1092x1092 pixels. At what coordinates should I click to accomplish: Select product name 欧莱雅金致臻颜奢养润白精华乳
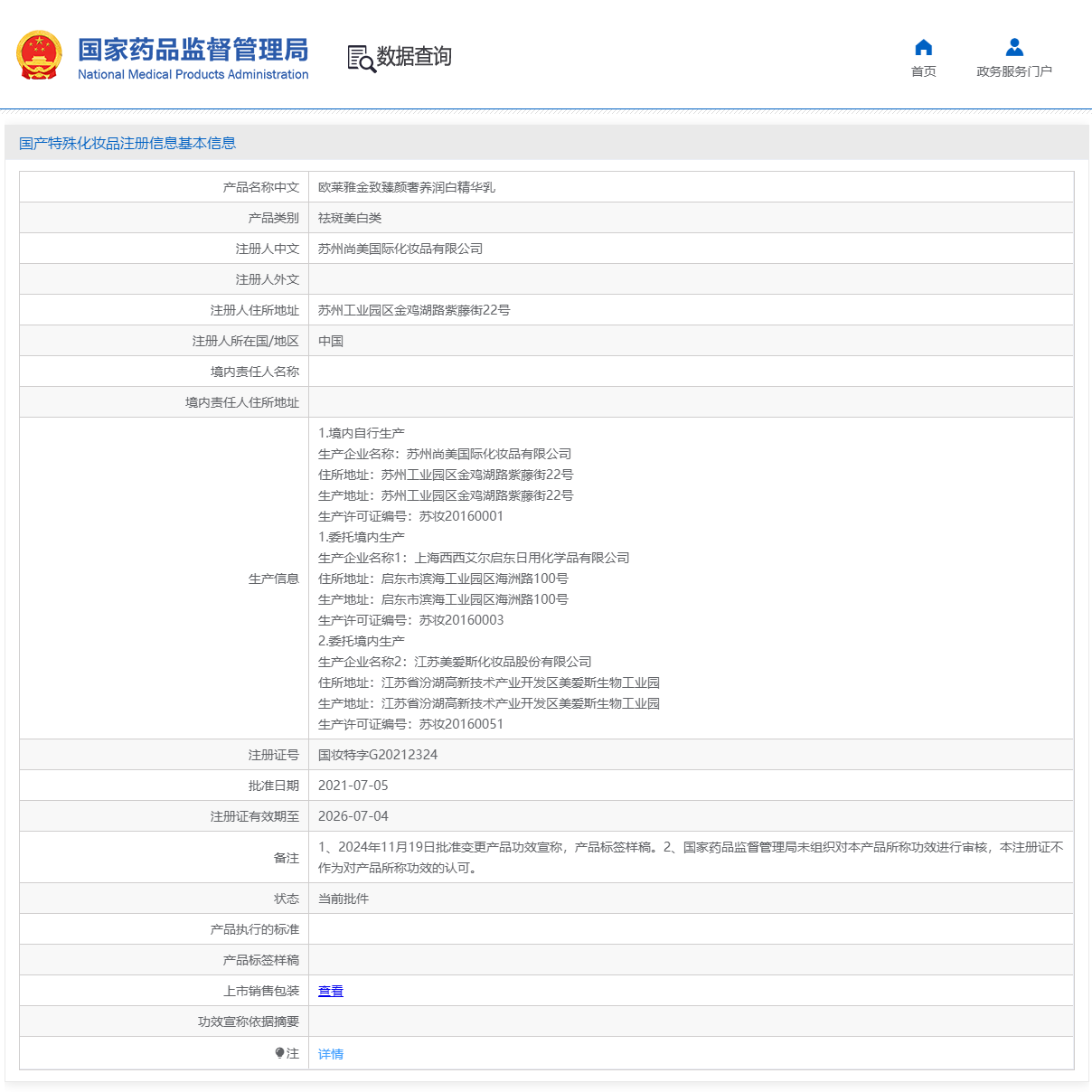tap(407, 187)
